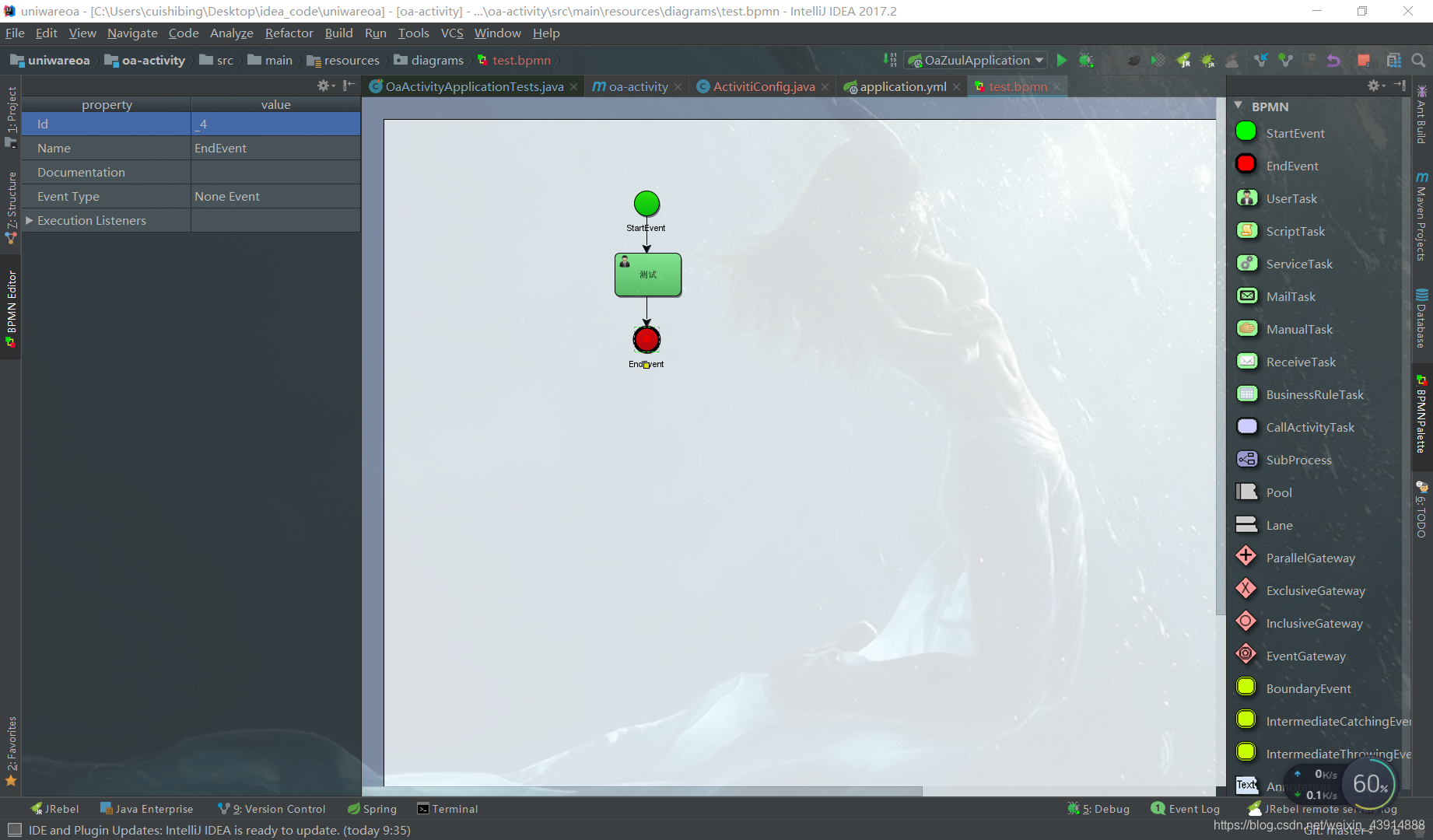The width and height of the screenshot is (1433, 840).
Task: Run OaZuulApplication with the green play icon
Action: 1062,60
